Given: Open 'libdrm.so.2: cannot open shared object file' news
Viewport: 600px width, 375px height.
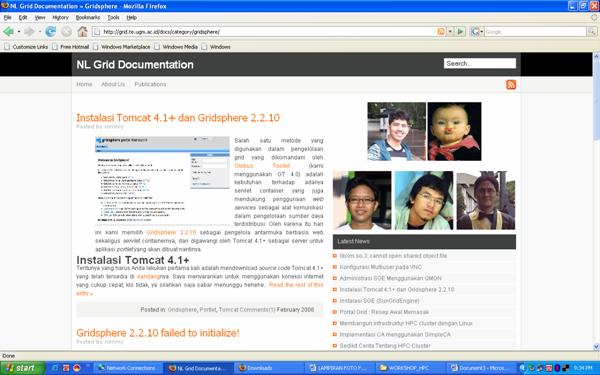Looking at the screenshot, I should click(393, 256).
